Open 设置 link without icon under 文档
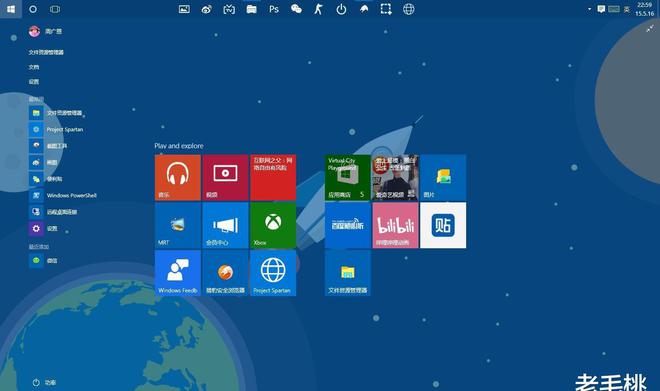 [34, 82]
